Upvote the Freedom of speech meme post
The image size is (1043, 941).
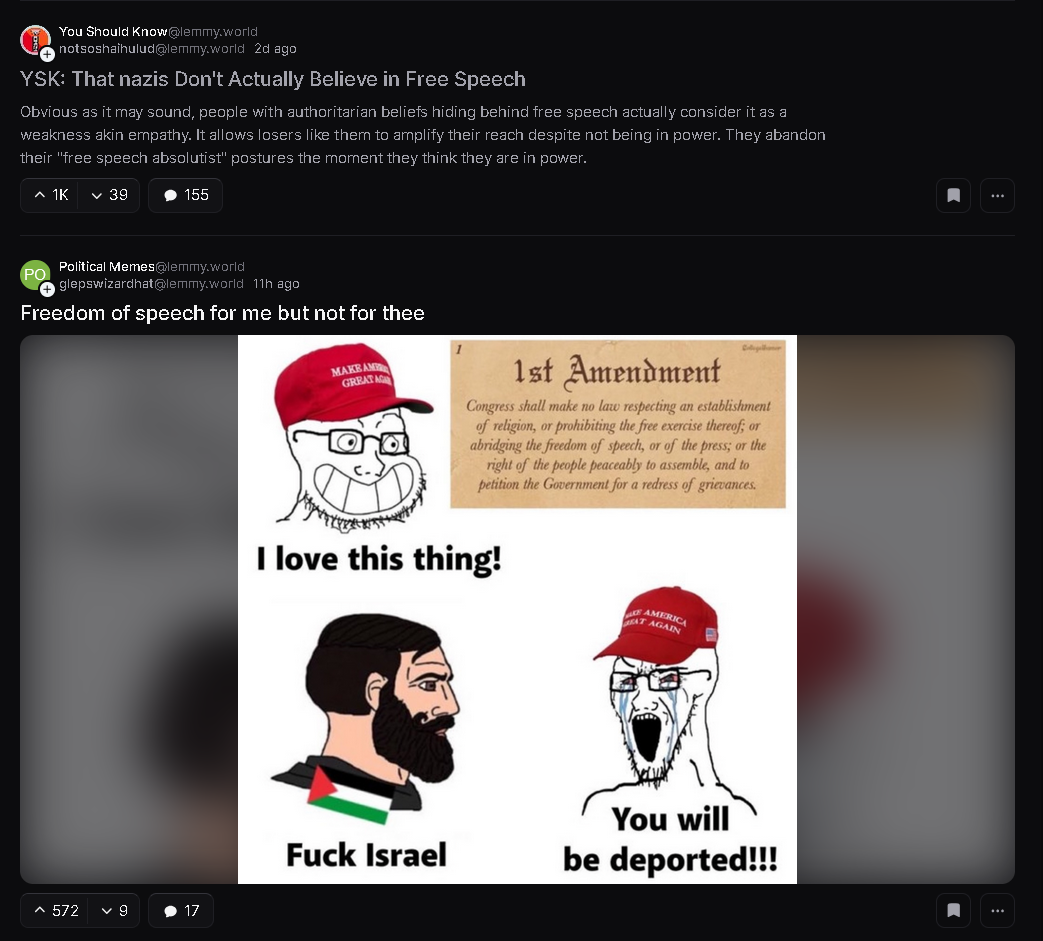point(55,910)
